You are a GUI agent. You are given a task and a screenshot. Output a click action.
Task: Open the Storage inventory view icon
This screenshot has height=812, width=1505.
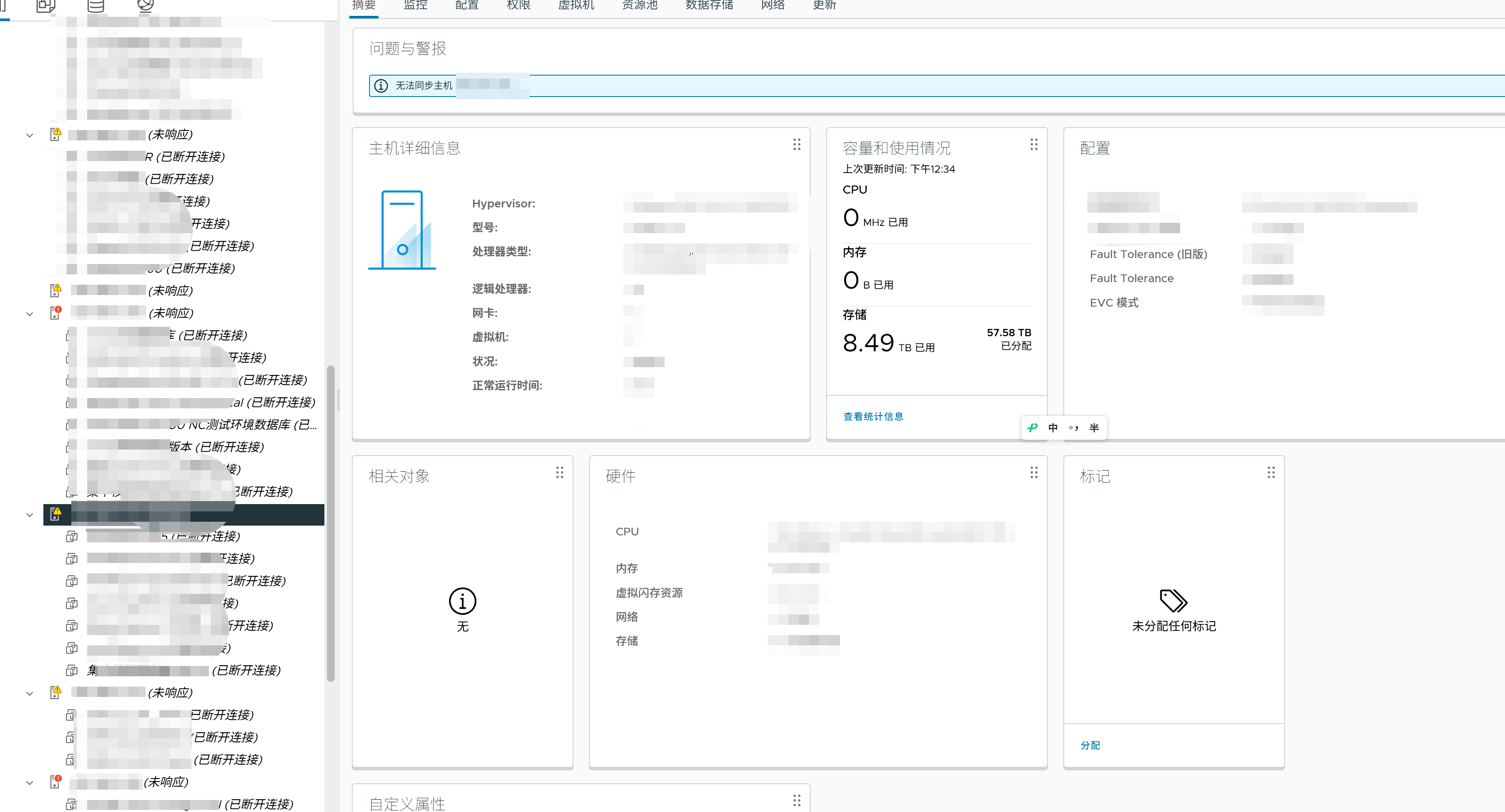(x=96, y=6)
